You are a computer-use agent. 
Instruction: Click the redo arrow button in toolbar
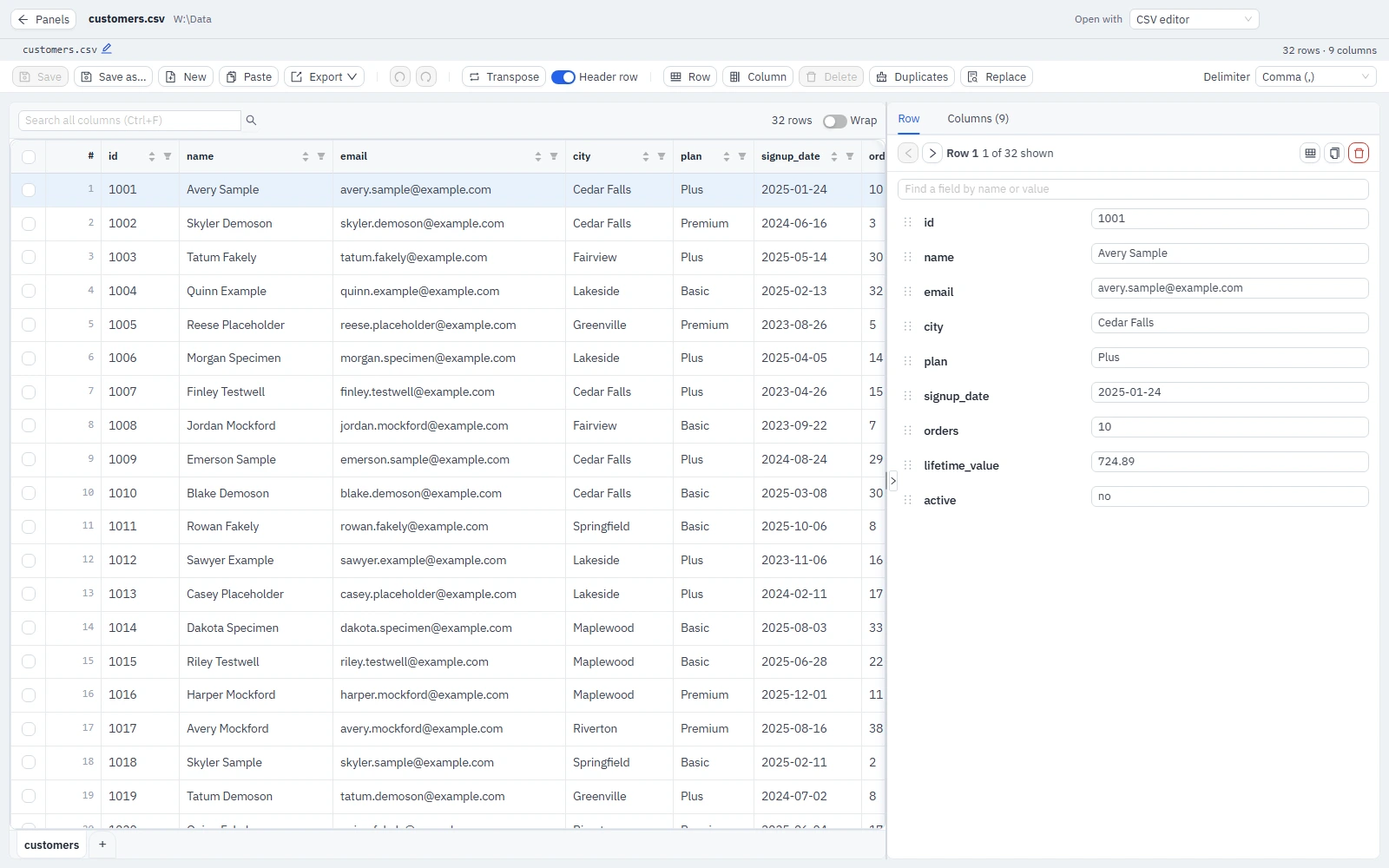(x=426, y=76)
